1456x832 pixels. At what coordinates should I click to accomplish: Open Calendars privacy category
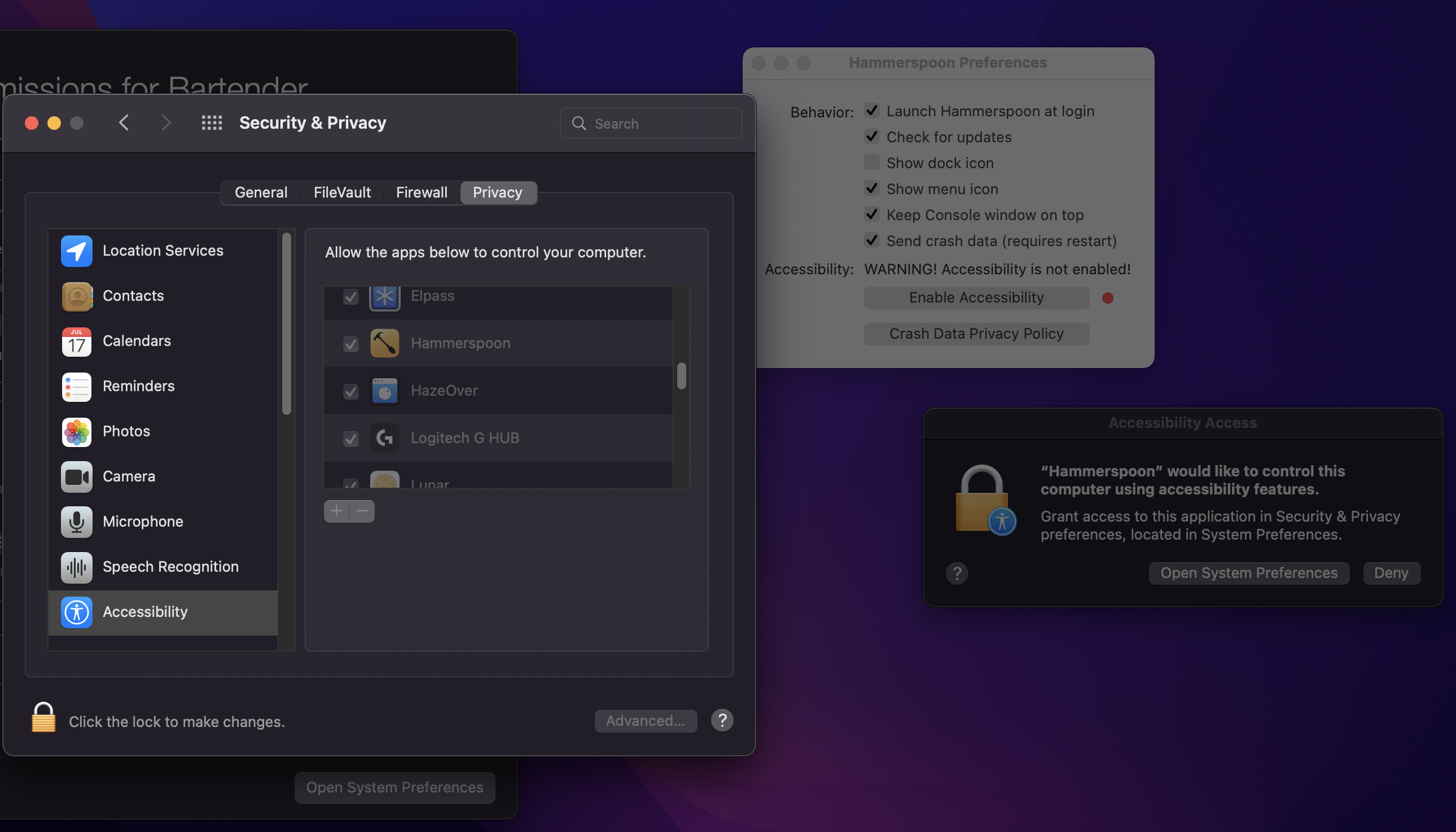pyautogui.click(x=137, y=341)
